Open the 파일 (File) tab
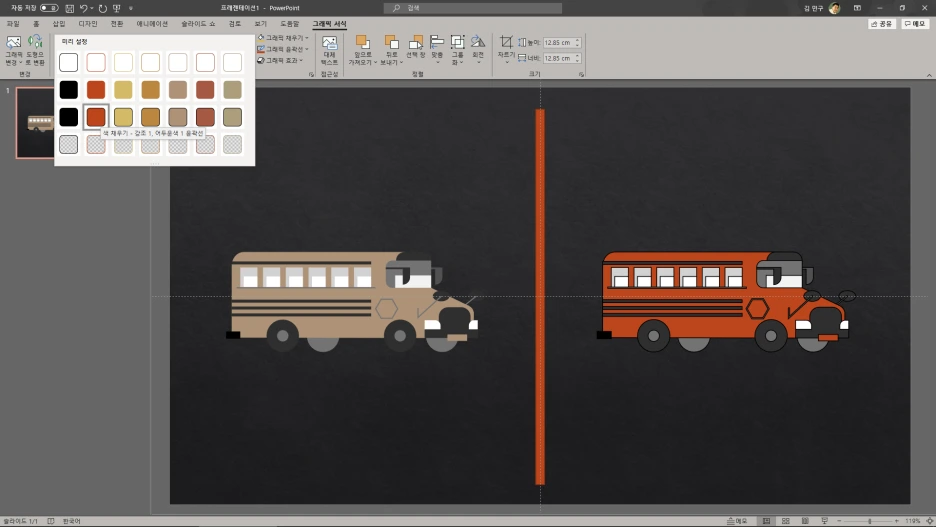The height and width of the screenshot is (527, 936). pos(13,24)
